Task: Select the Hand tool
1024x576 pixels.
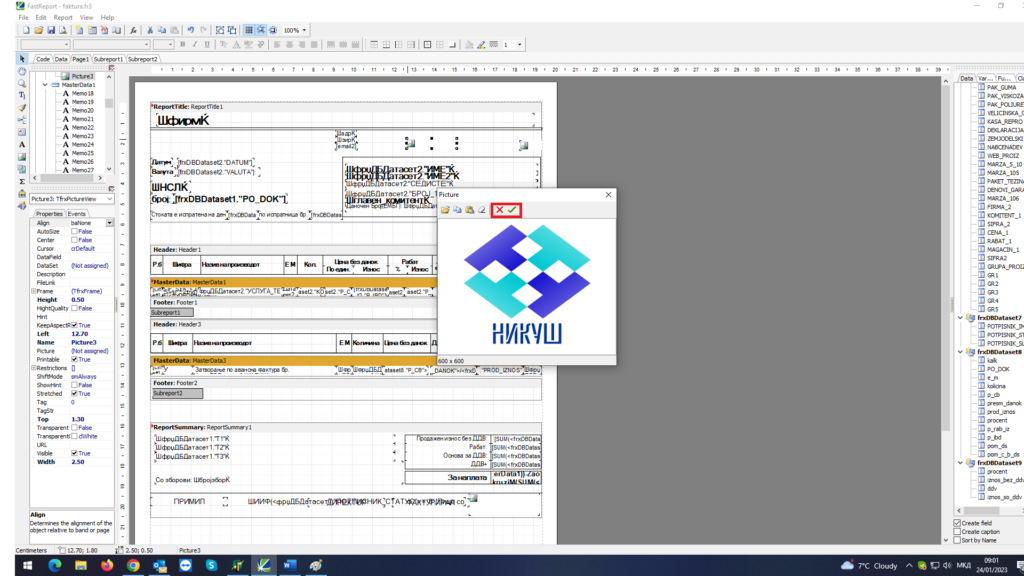Action: click(x=22, y=71)
